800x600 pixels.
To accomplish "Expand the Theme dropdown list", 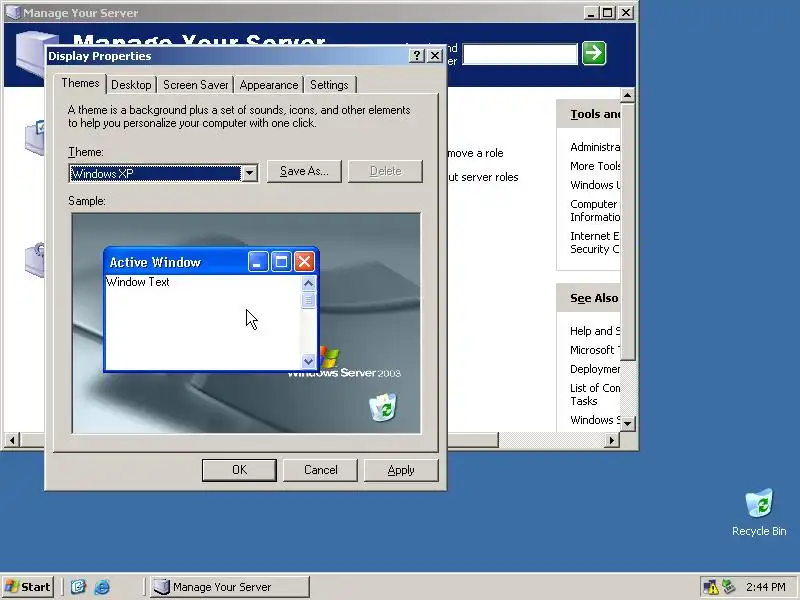I will tap(249, 173).
